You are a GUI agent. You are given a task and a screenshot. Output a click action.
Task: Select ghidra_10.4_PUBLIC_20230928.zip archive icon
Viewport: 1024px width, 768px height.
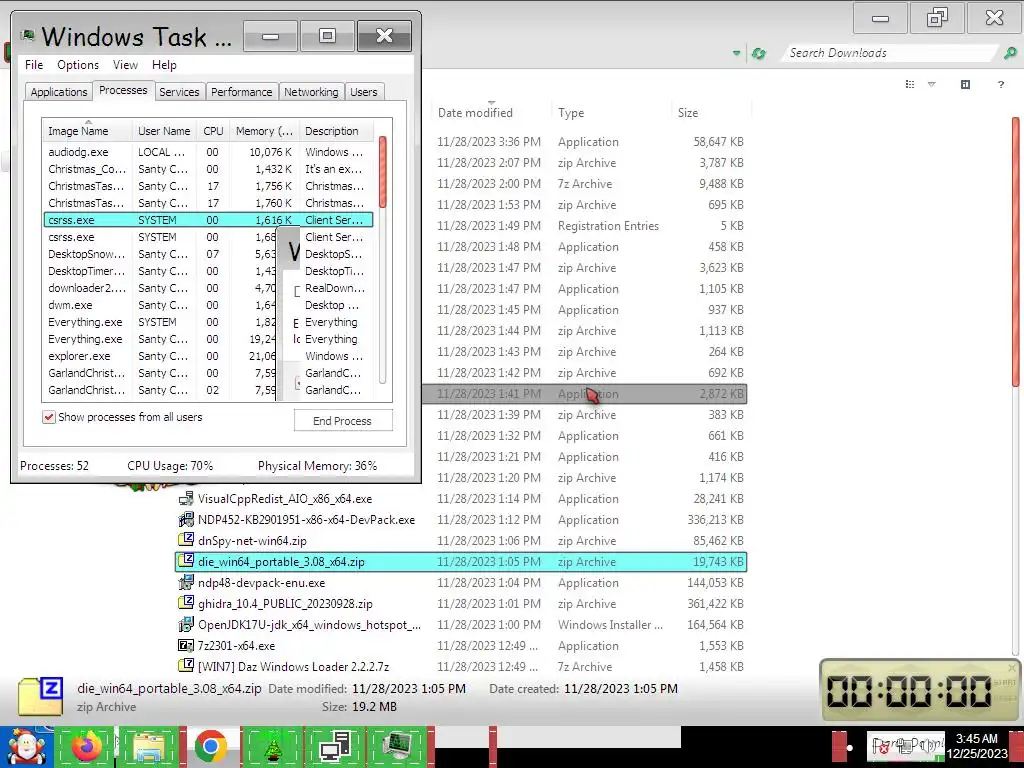(x=186, y=603)
